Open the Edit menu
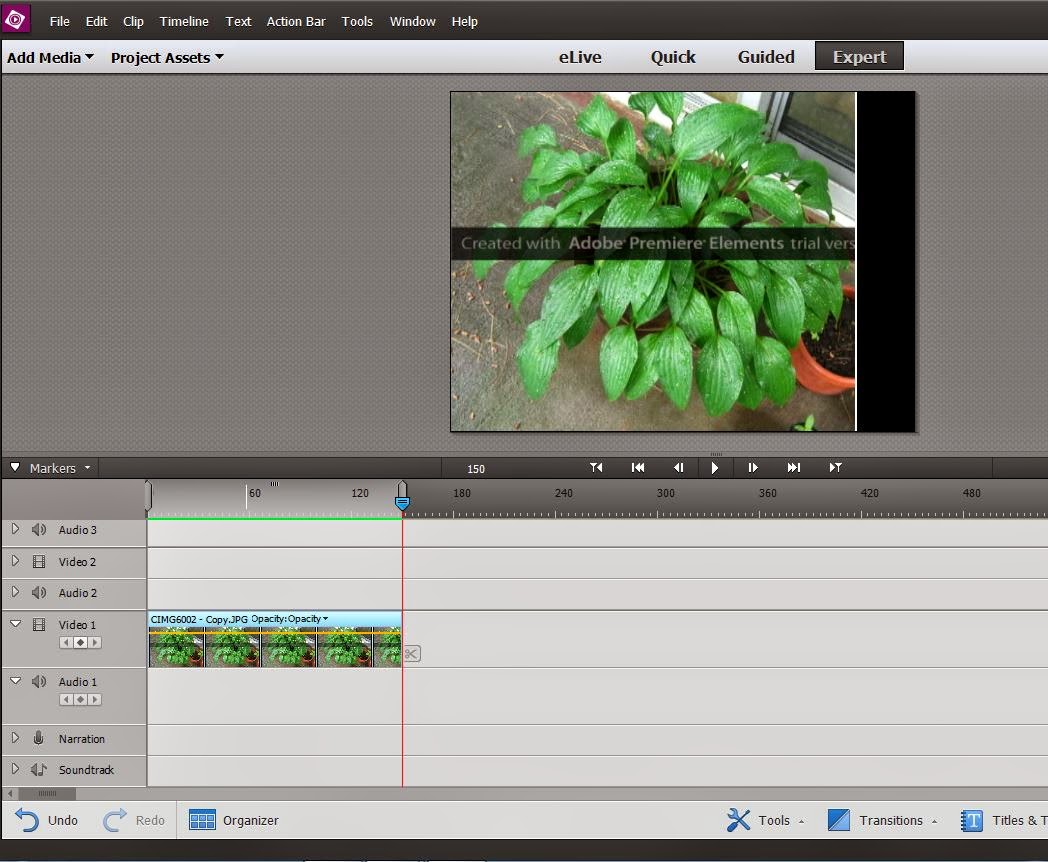Viewport: 1048px width, 862px height. pyautogui.click(x=96, y=21)
